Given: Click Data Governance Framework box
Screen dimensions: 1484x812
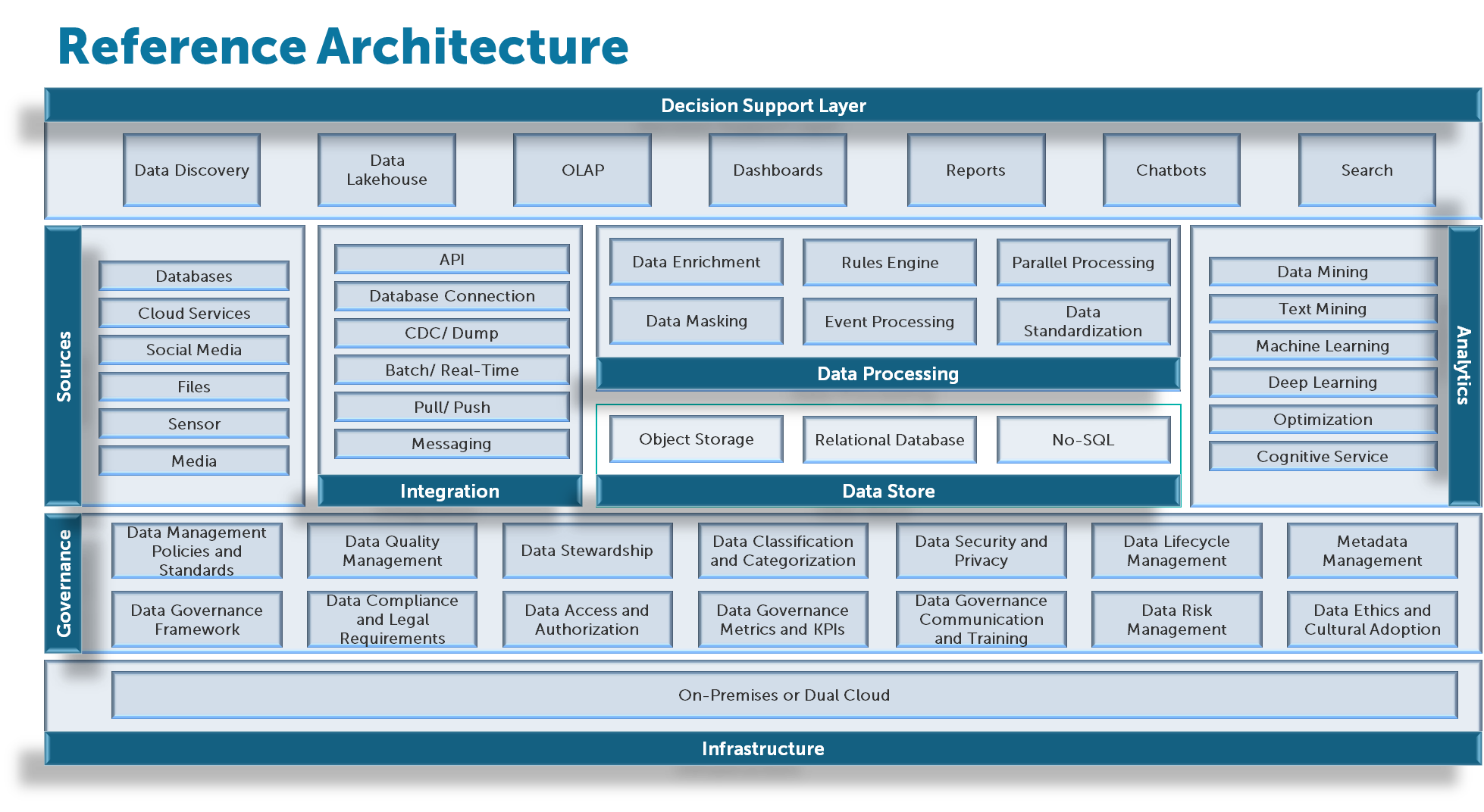Looking at the screenshot, I should pyautogui.click(x=197, y=619).
